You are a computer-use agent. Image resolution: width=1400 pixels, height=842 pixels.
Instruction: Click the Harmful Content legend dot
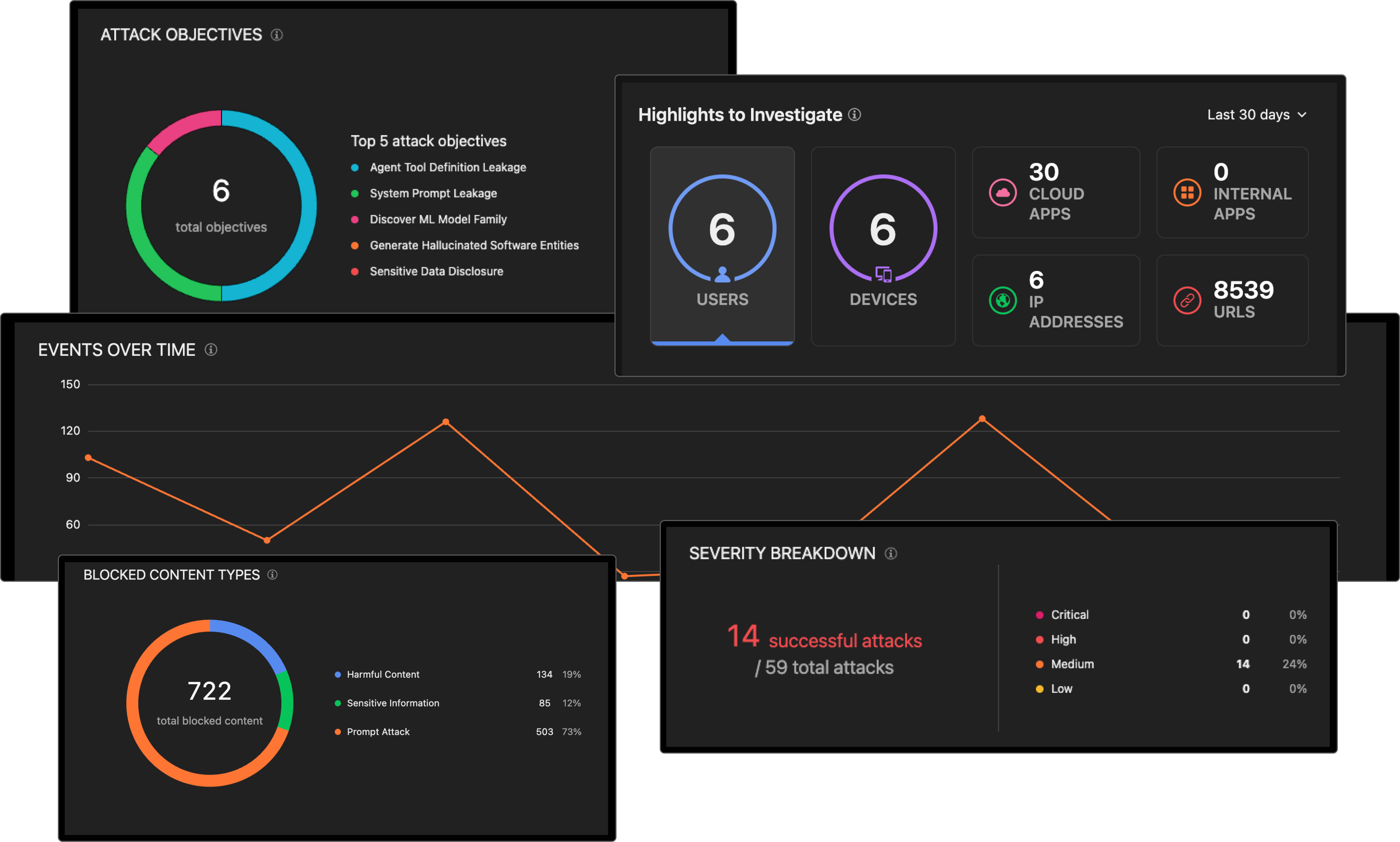coord(337,675)
